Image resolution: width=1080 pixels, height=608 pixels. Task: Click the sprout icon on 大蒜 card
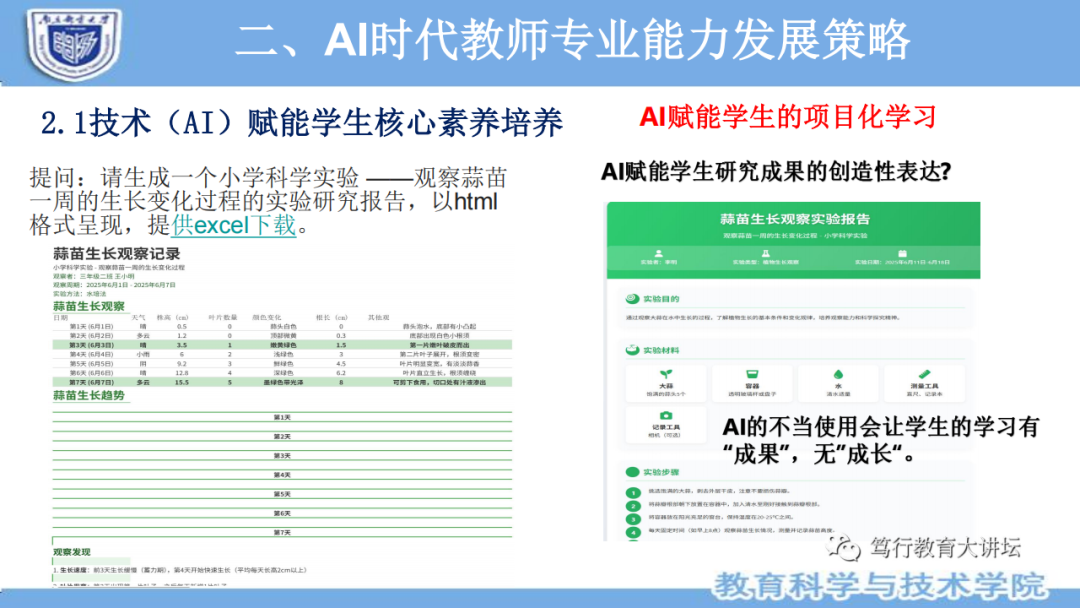click(665, 374)
